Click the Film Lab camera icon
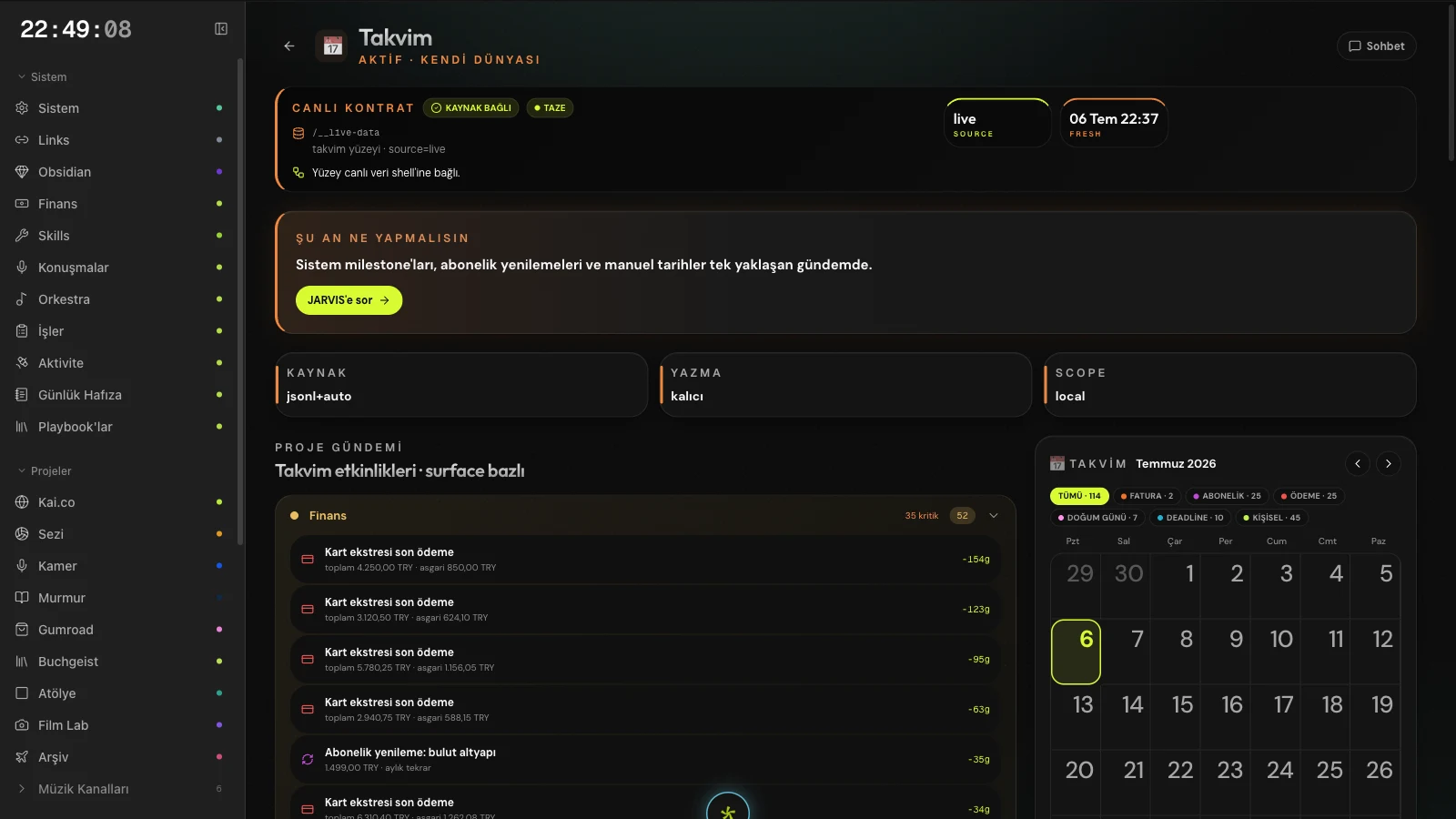 (22, 725)
